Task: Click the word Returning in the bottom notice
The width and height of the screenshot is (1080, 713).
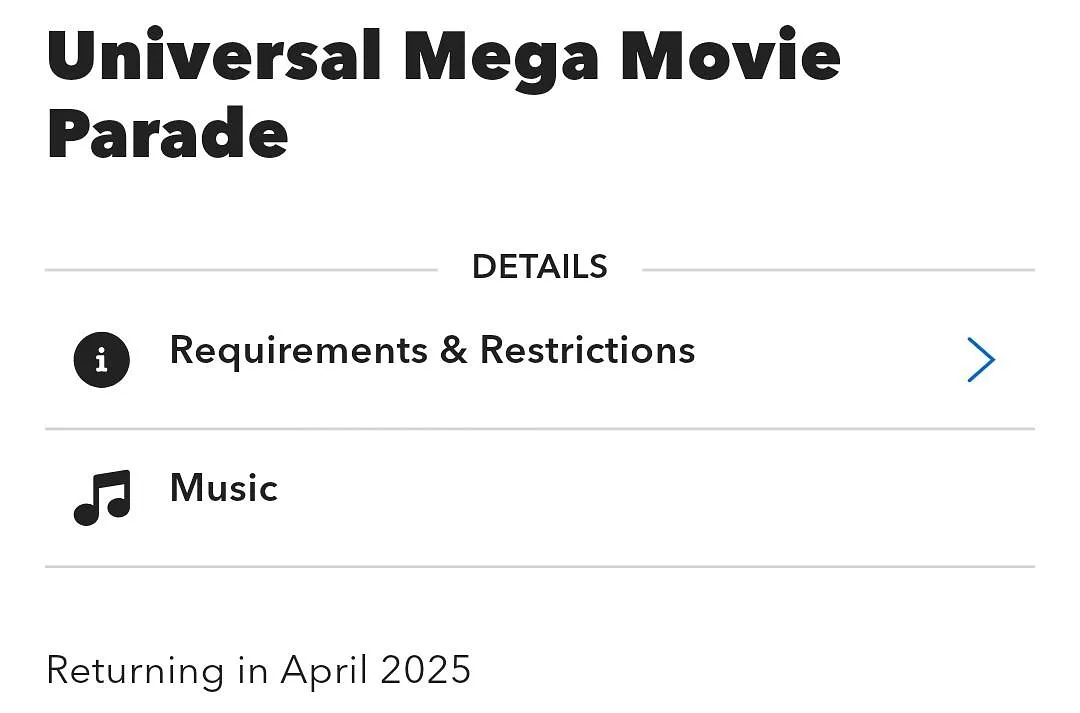Action: click(x=135, y=672)
